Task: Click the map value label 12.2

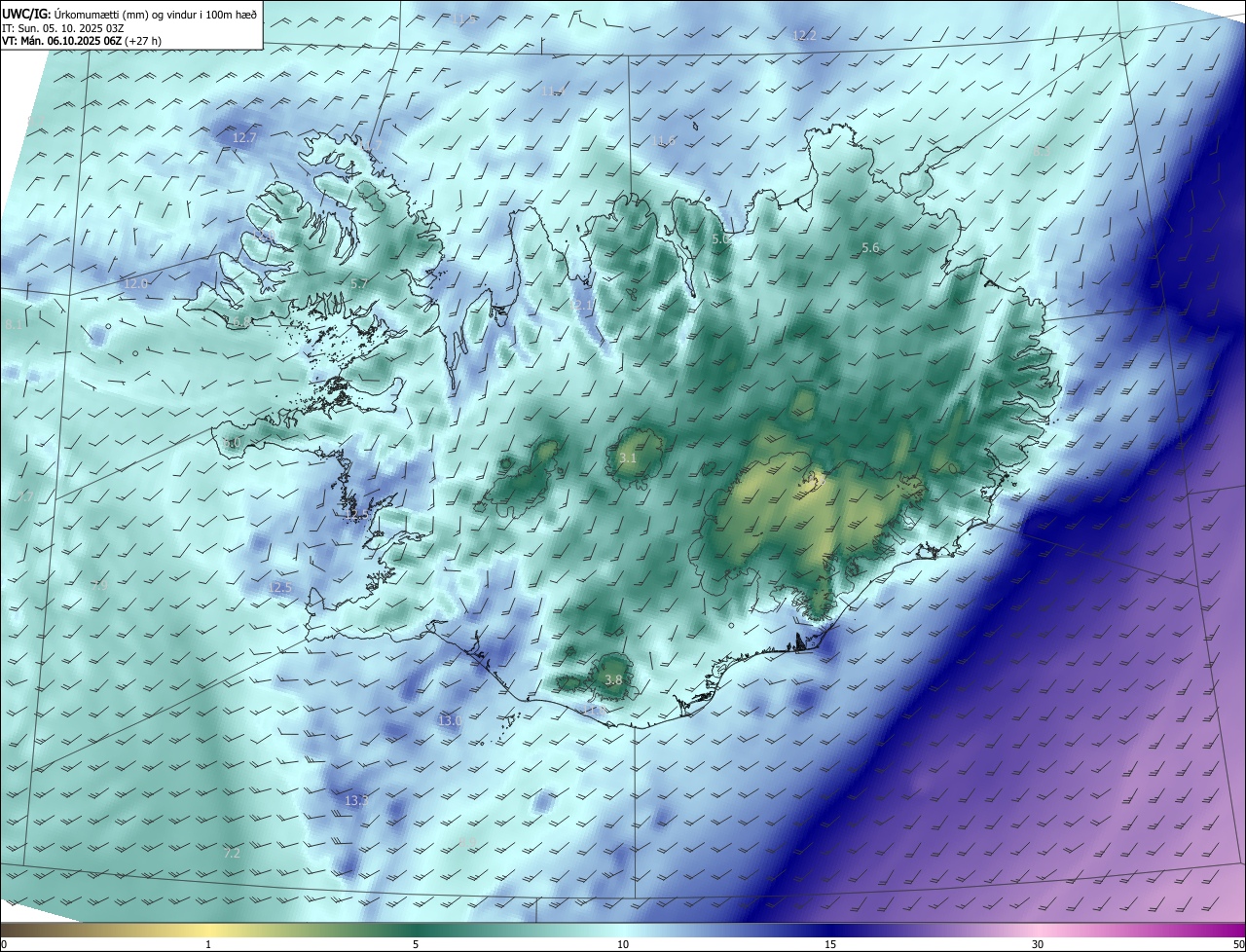Action: coord(805,35)
